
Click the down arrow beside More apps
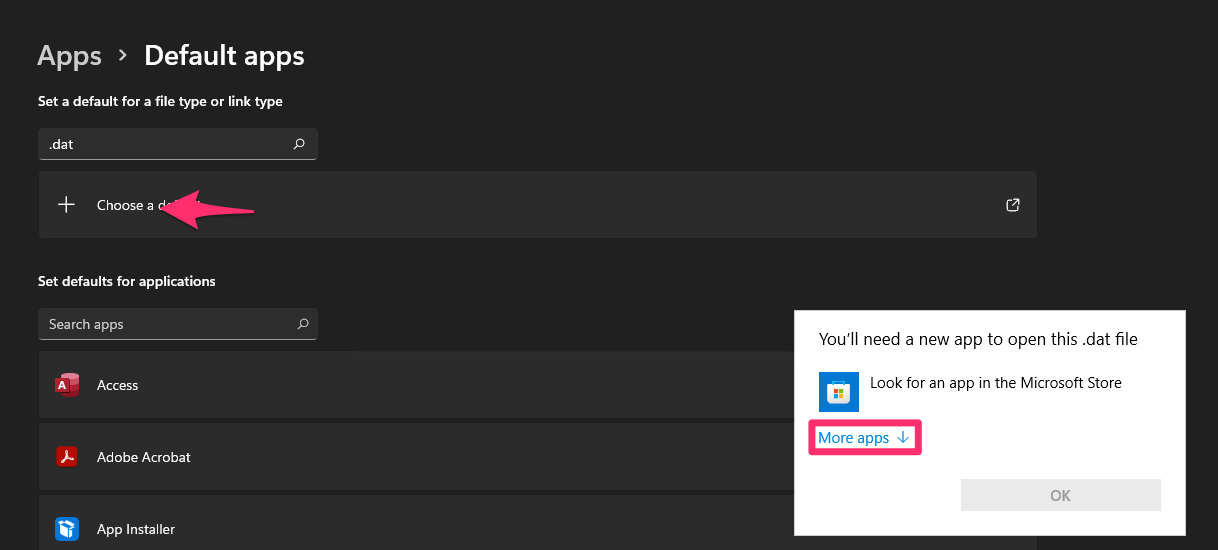[903, 438]
